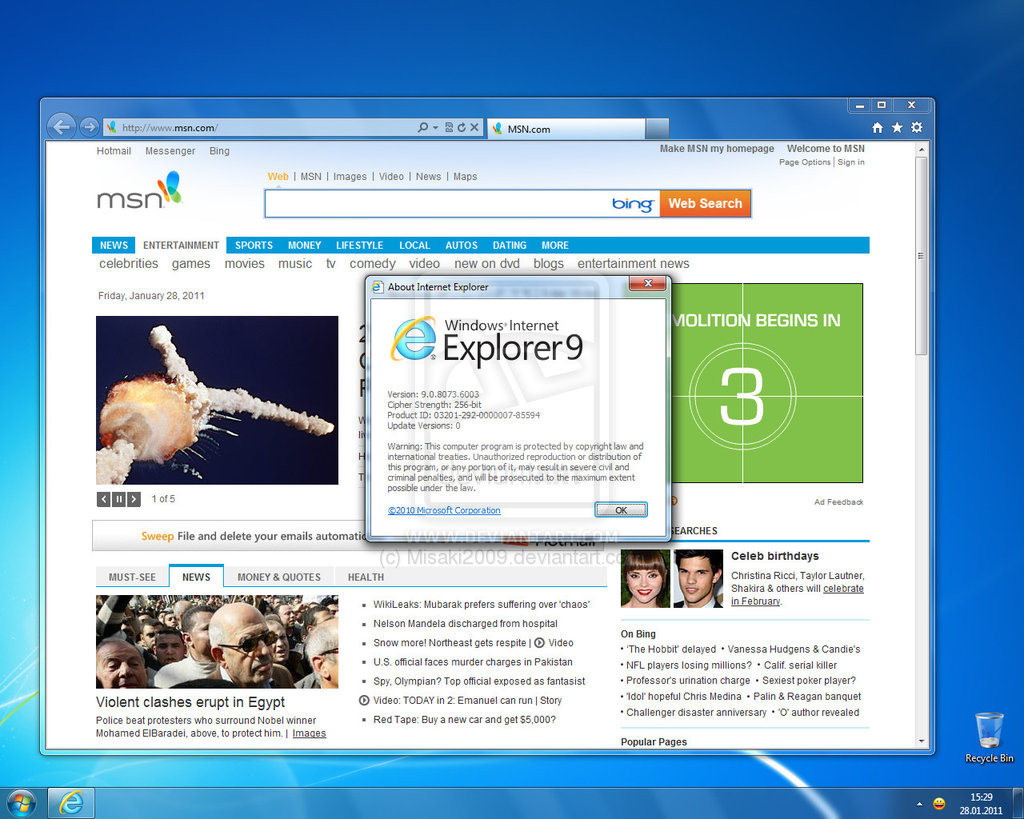The height and width of the screenshot is (819, 1024).
Task: Open the Celeb birthdays heading
Action: tap(775, 556)
